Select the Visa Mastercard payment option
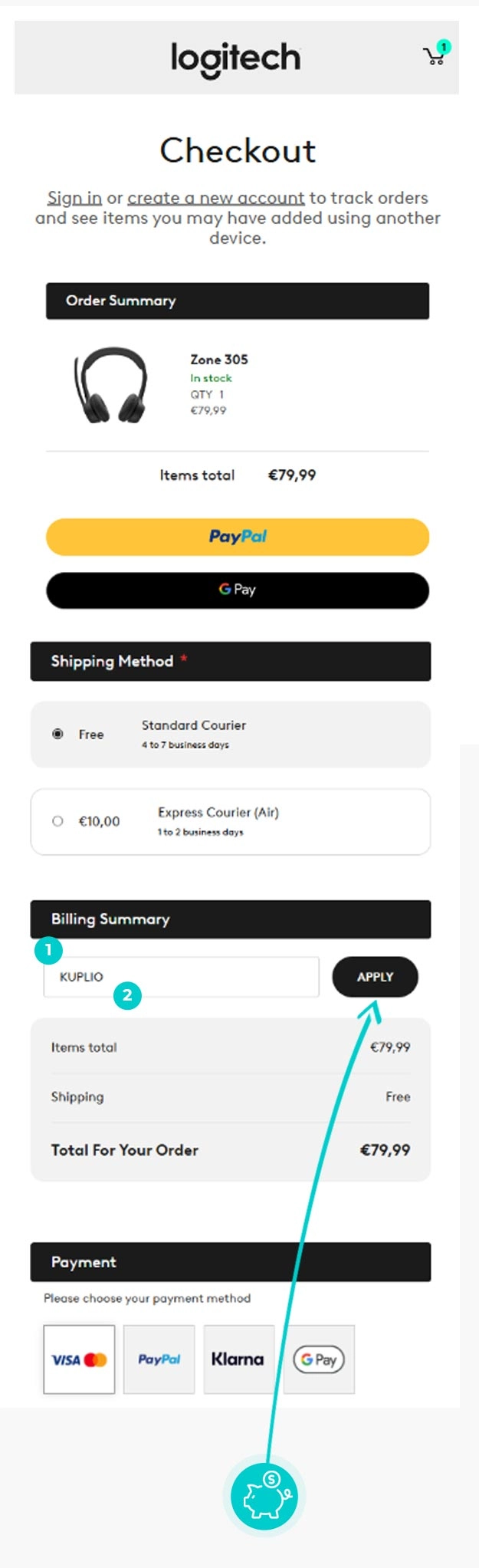479x1568 pixels. pos(79,1359)
